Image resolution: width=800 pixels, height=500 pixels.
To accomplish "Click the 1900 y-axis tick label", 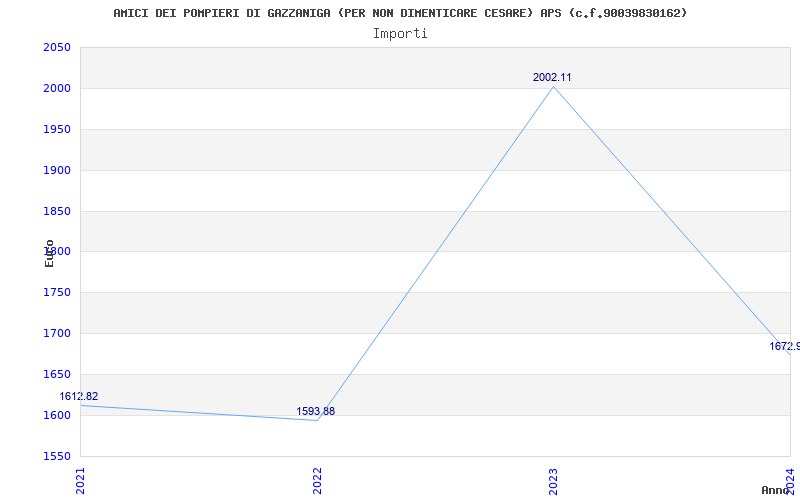I will 57,170.
